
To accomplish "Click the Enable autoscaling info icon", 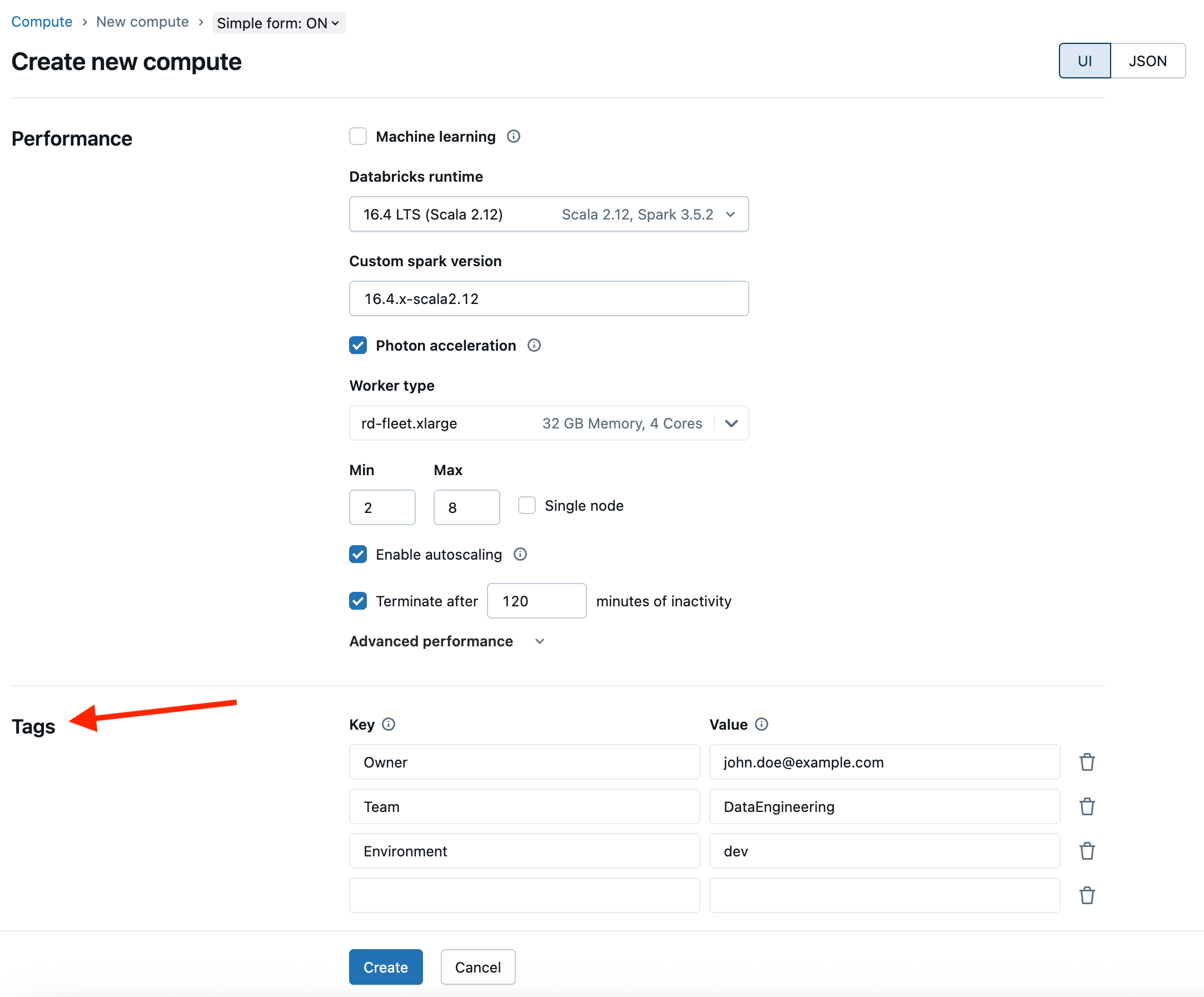I will click(x=520, y=555).
